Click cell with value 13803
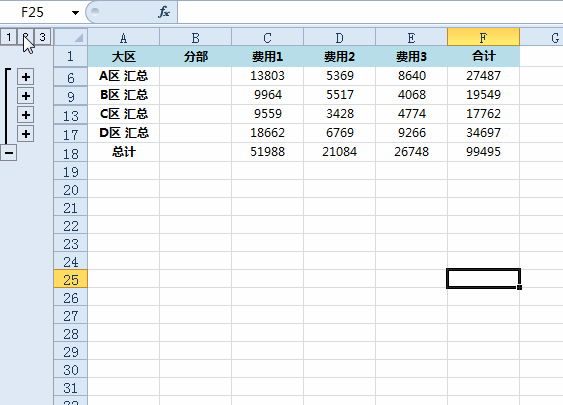This screenshot has width=563, height=405. point(267,76)
